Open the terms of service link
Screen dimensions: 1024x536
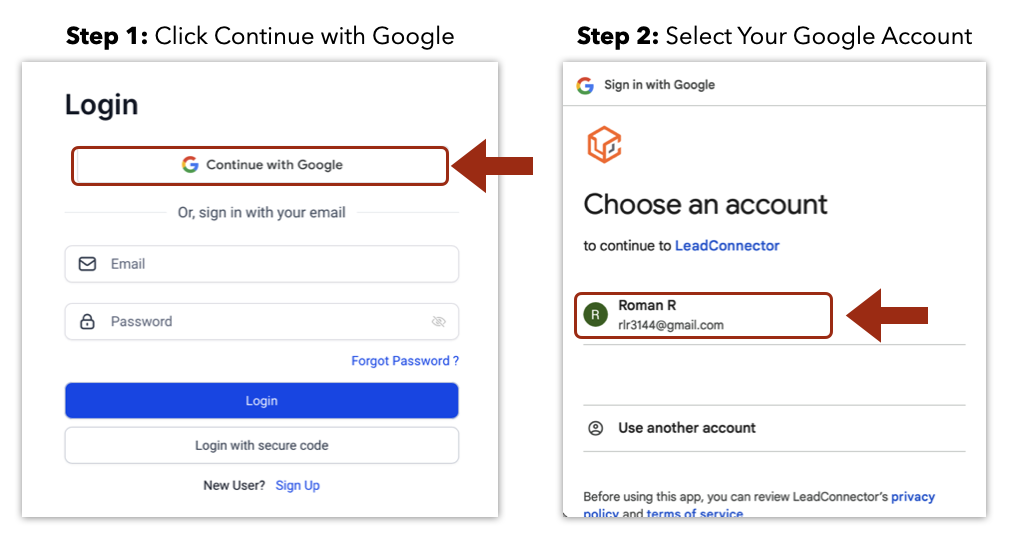click(x=695, y=514)
